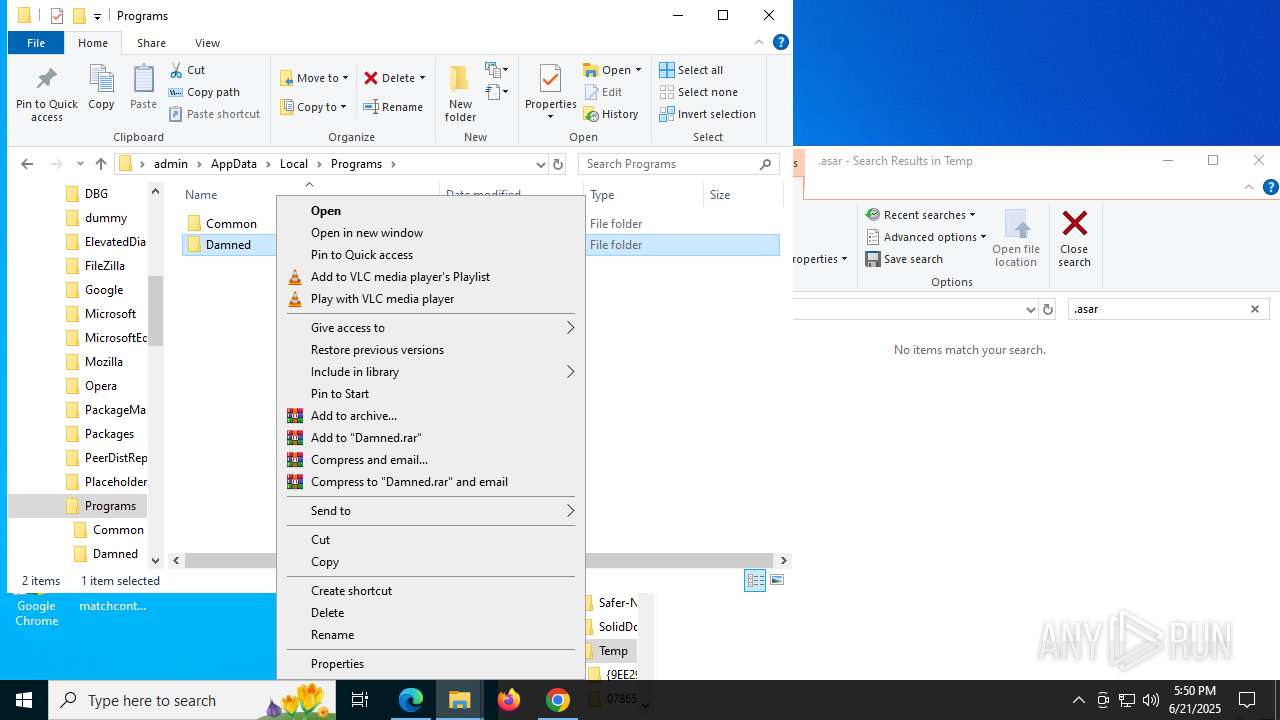Choose Open in new window
Viewport: 1280px width, 720px height.
coord(367,233)
